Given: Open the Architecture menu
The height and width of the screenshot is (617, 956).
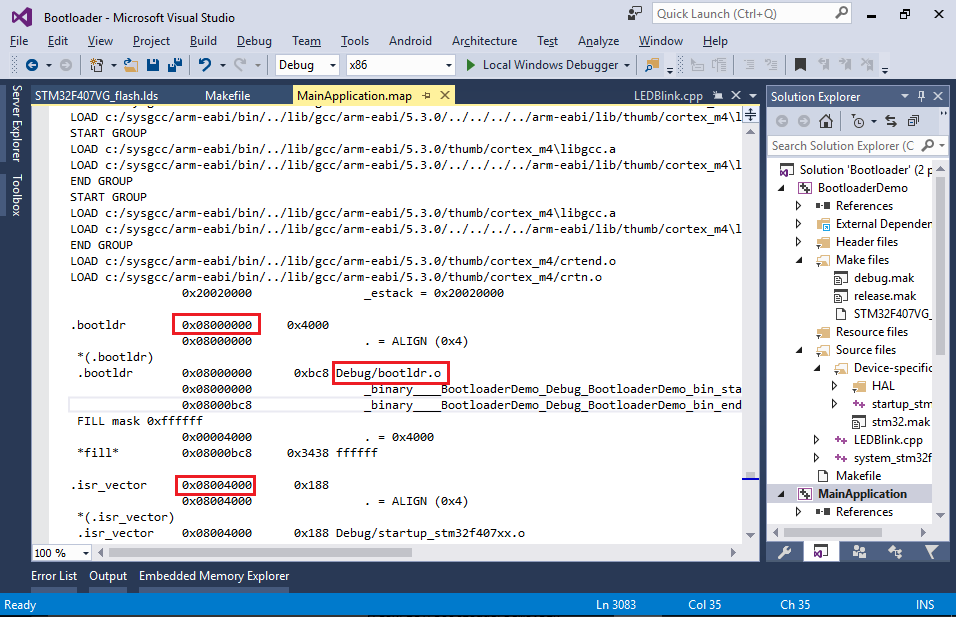Looking at the screenshot, I should point(484,41).
